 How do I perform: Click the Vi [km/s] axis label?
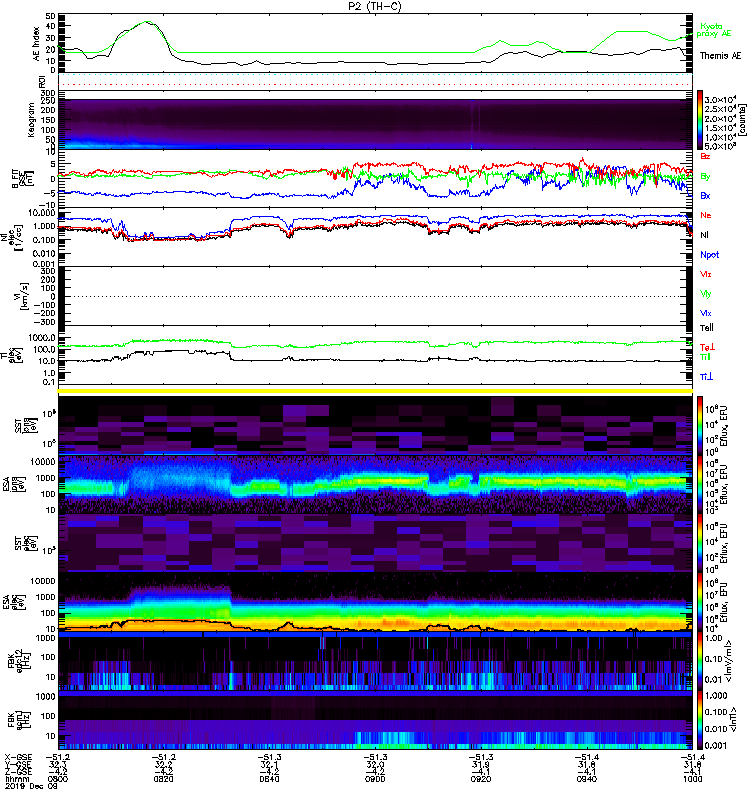19,296
